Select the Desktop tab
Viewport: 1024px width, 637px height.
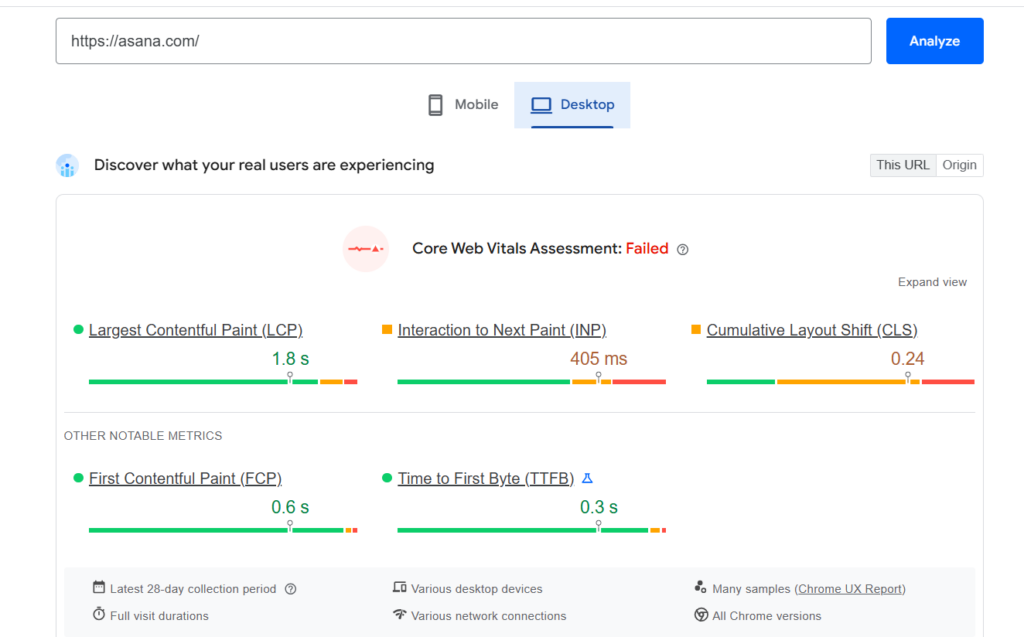click(573, 105)
